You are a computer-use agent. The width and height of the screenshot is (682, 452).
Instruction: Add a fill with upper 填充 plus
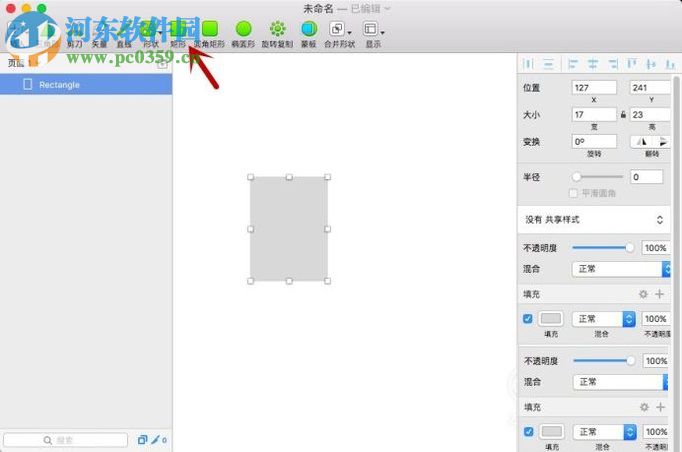click(659, 294)
